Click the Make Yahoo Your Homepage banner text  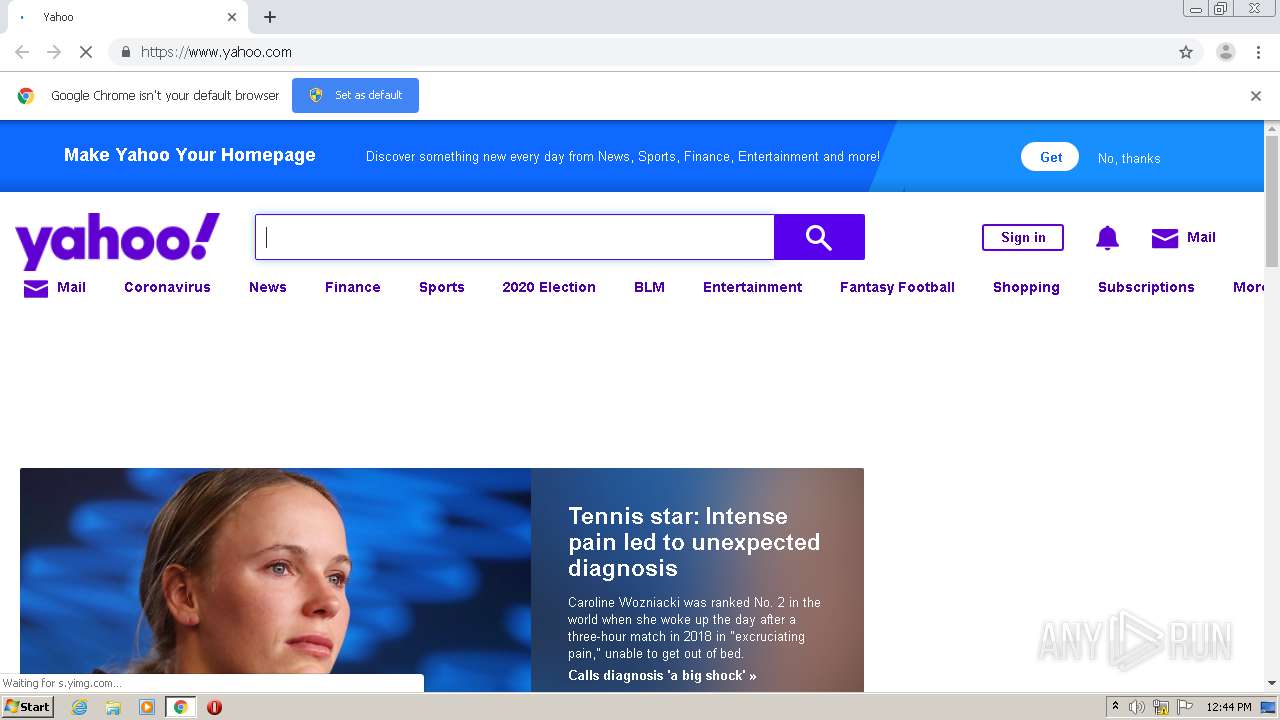coord(190,155)
